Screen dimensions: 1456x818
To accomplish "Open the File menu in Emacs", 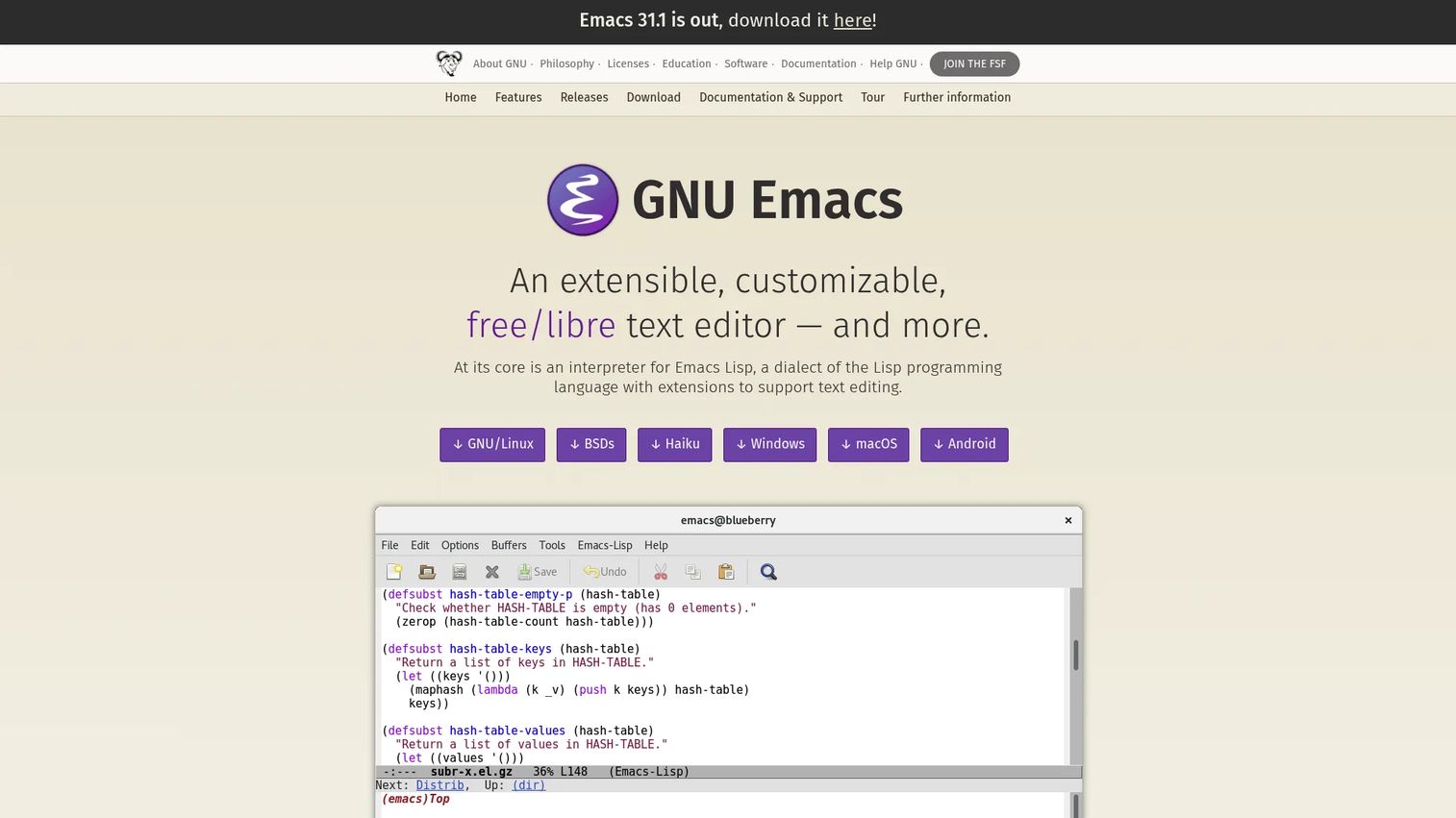I will (x=389, y=545).
